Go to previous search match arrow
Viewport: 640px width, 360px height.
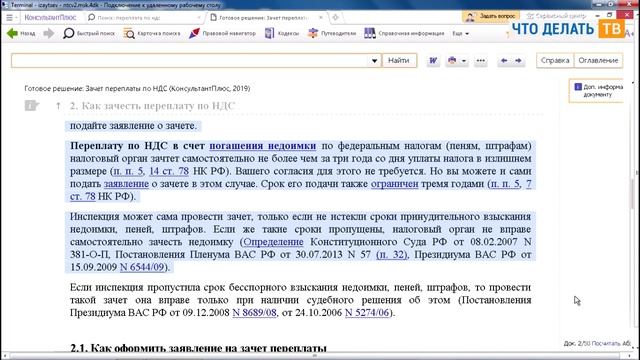tap(504, 60)
